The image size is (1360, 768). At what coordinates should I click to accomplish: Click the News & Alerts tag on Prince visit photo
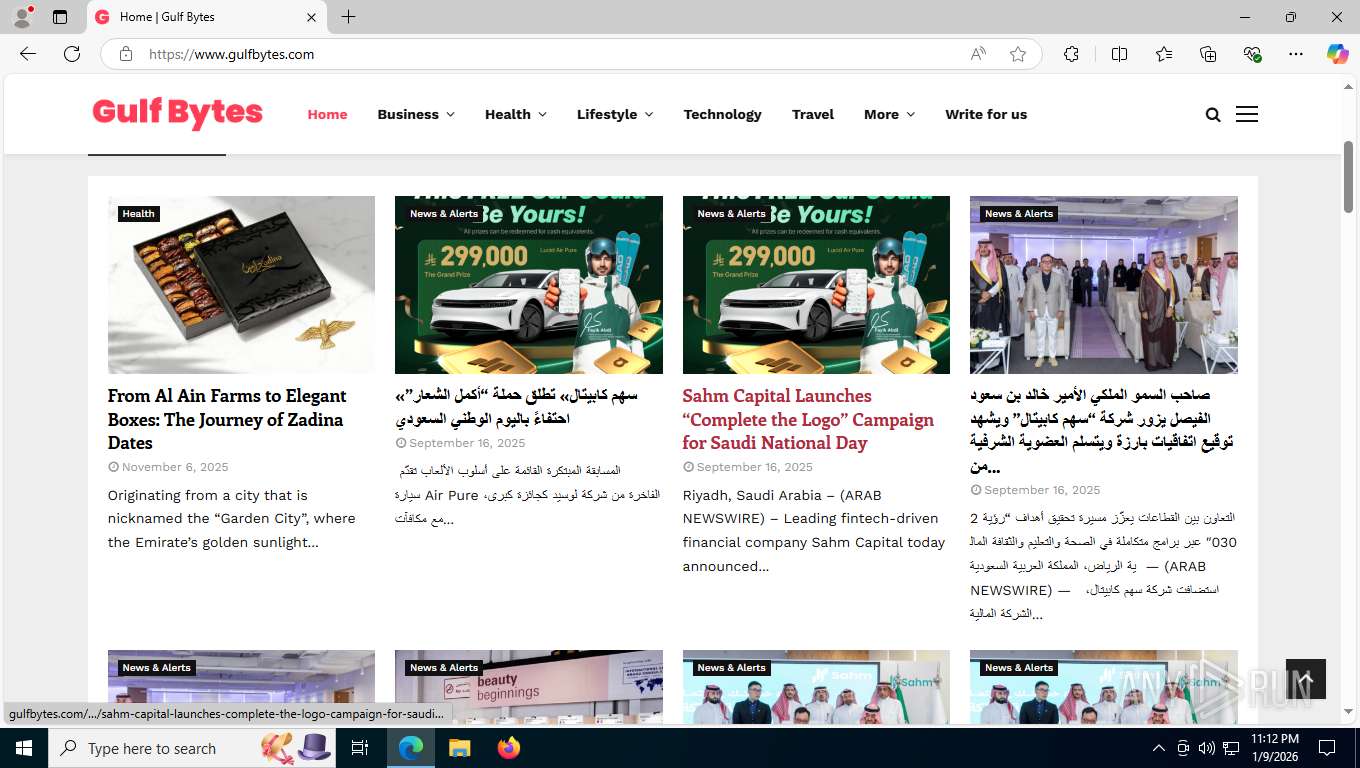click(x=1019, y=214)
